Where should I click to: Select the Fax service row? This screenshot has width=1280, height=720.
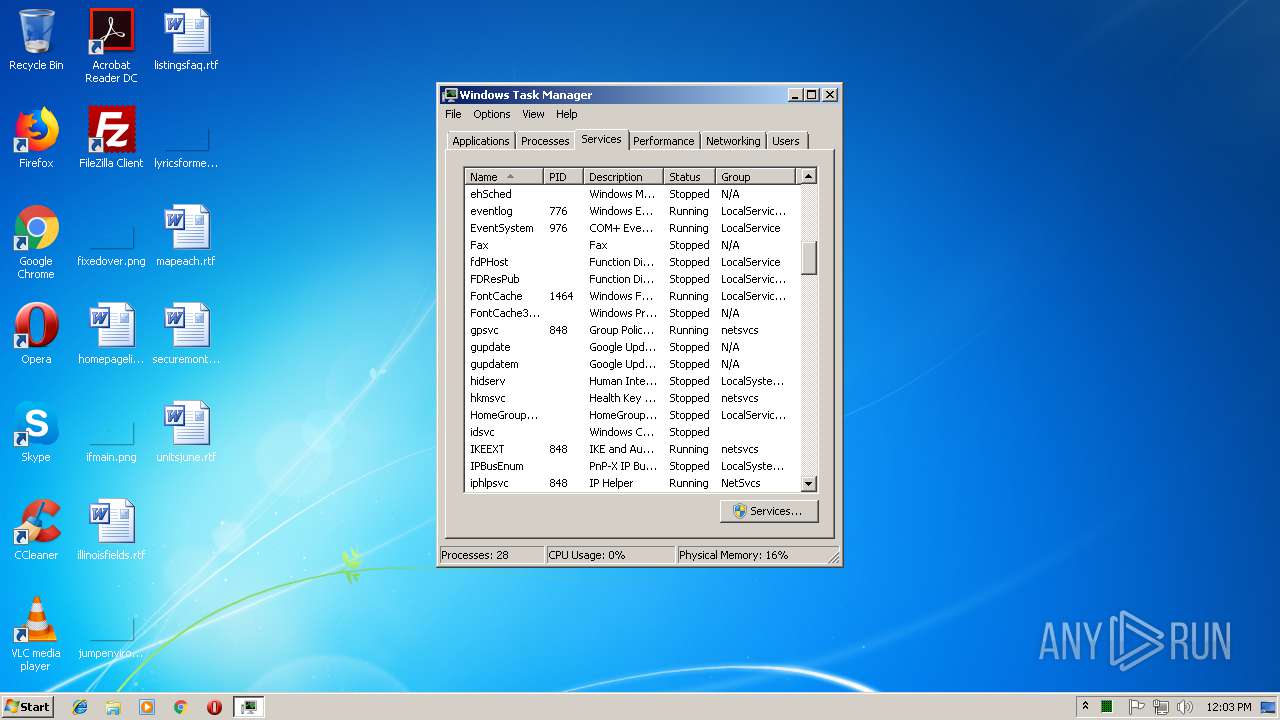point(632,245)
